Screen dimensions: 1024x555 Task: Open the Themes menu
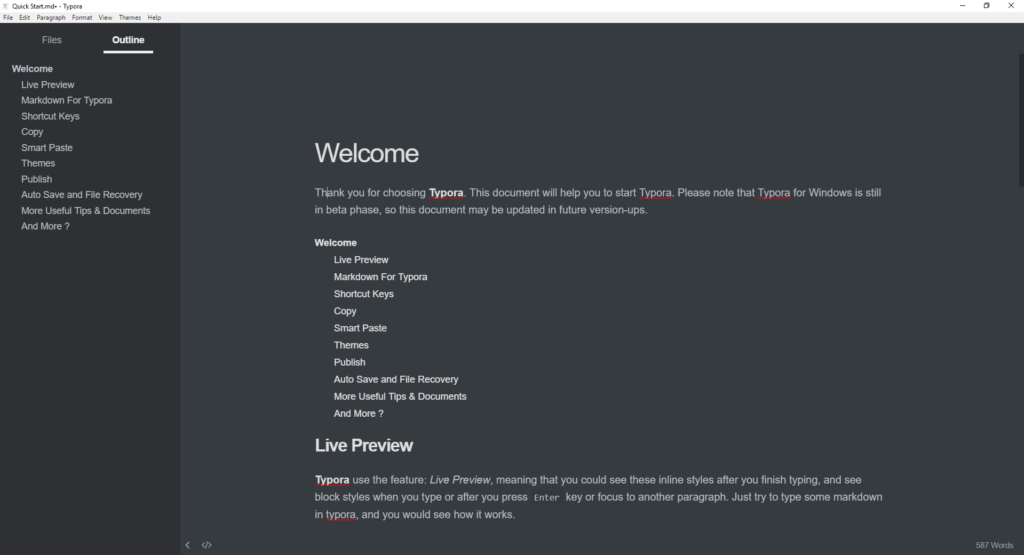click(x=129, y=18)
